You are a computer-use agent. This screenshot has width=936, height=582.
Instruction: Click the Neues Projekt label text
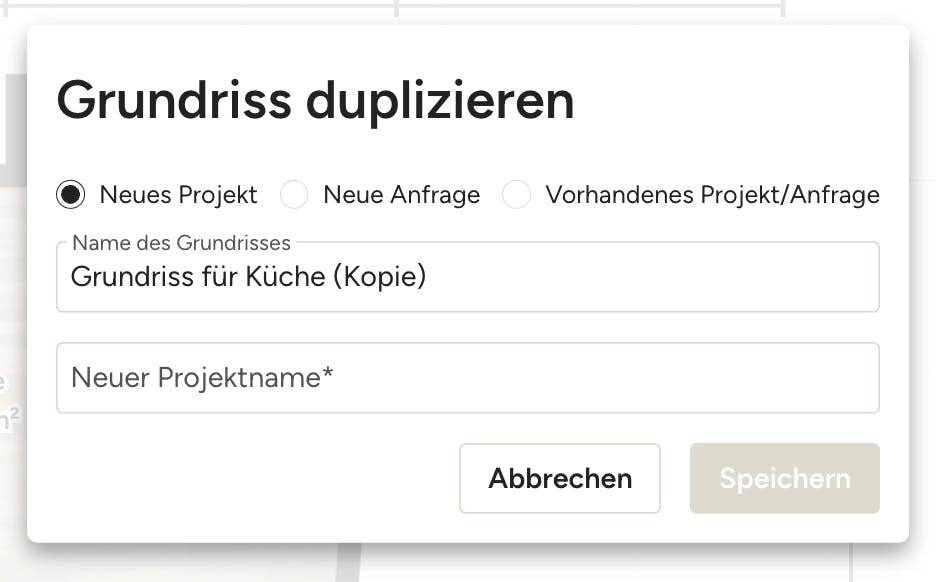tap(178, 195)
